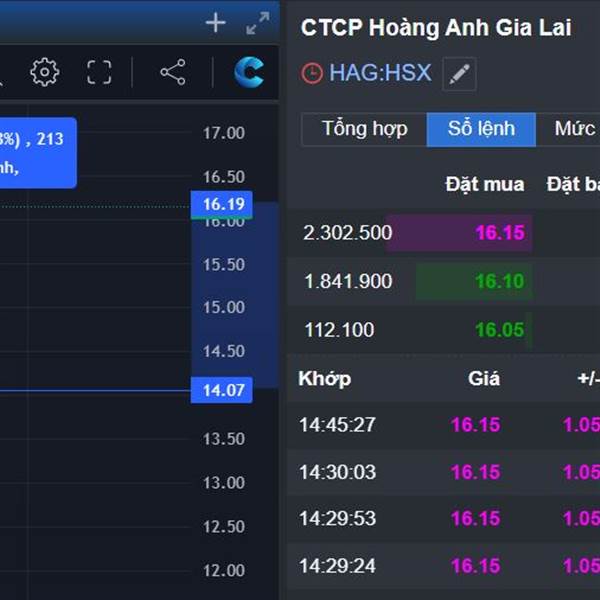Select trade row at 14:29:53
Screen dimensions: 600x600
click(444, 518)
